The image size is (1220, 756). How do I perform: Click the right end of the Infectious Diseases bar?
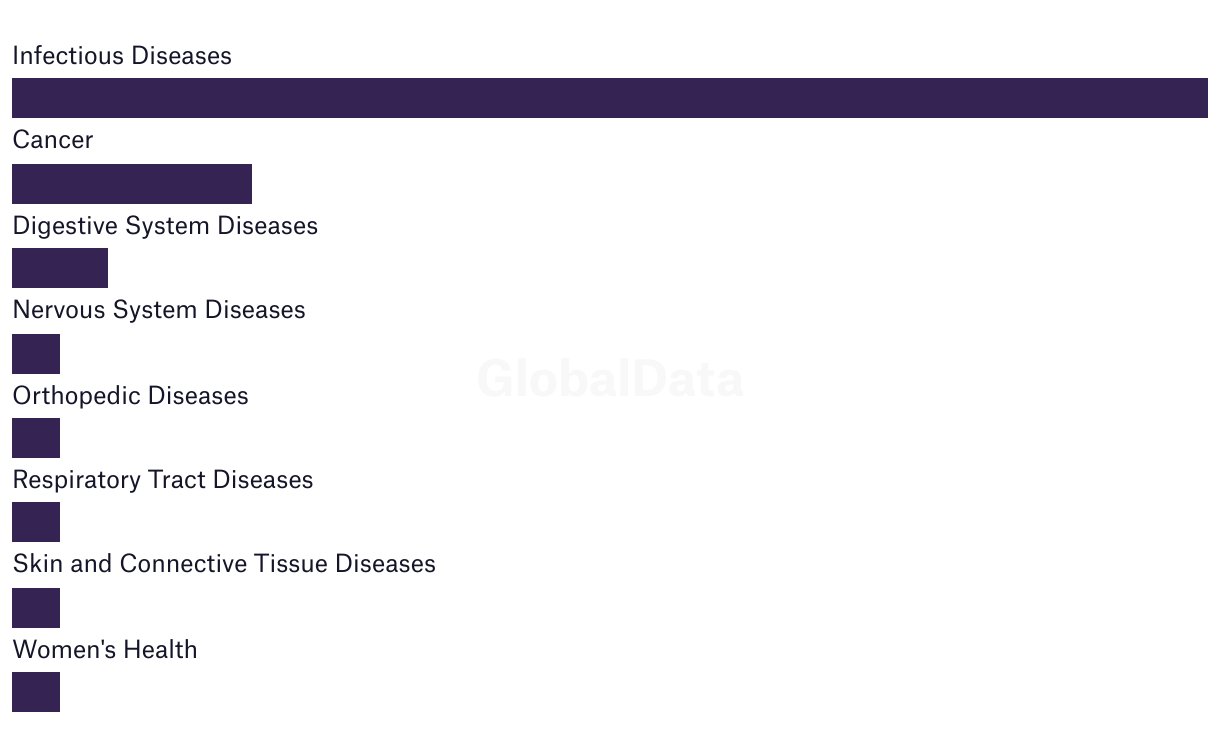(x=1200, y=98)
